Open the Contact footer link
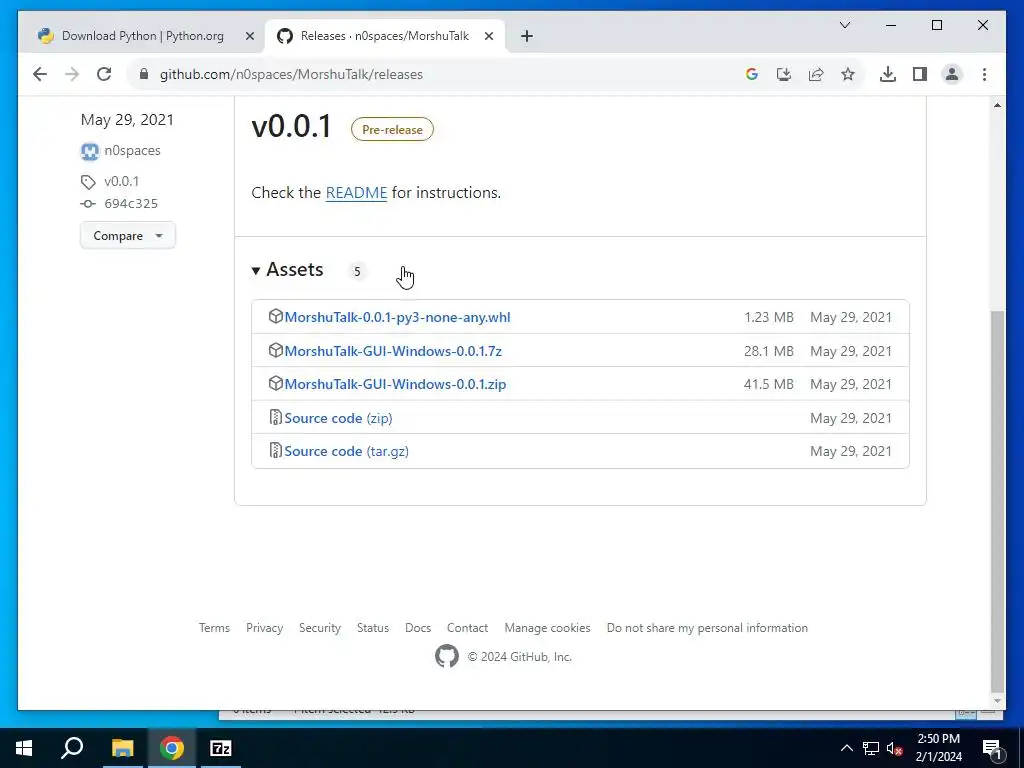 tap(468, 628)
